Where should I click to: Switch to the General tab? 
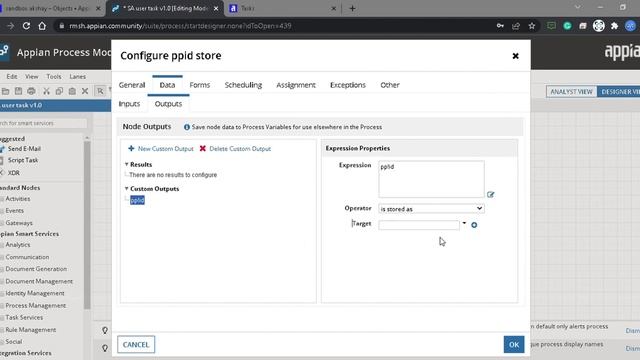[132, 85]
